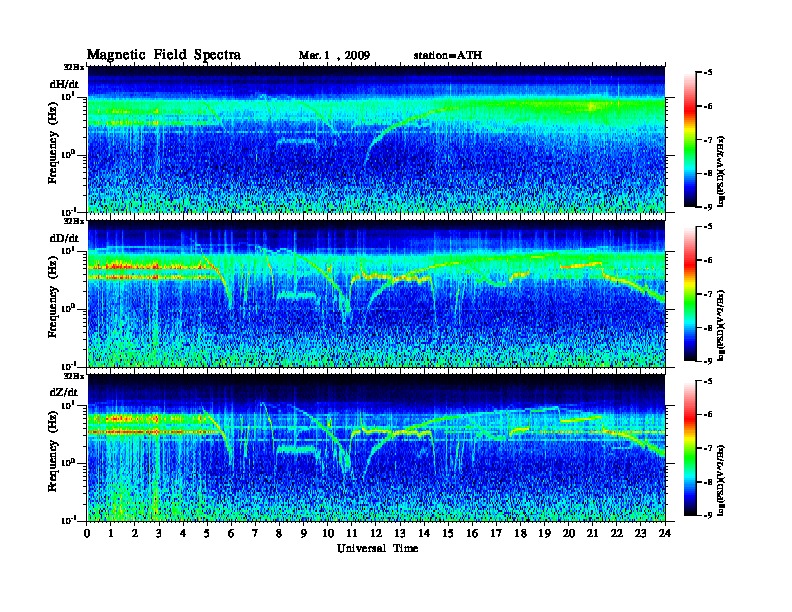Click the "23" tick on the time axis

pos(640,533)
